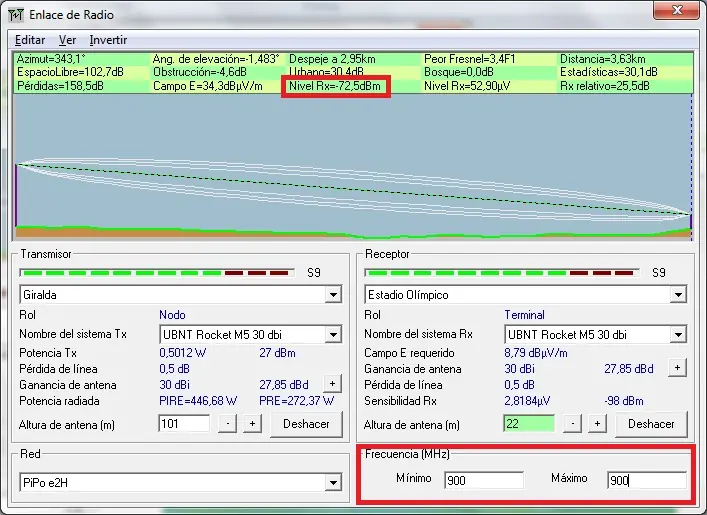Decrease receiver antenna height with minus button

coord(573,424)
